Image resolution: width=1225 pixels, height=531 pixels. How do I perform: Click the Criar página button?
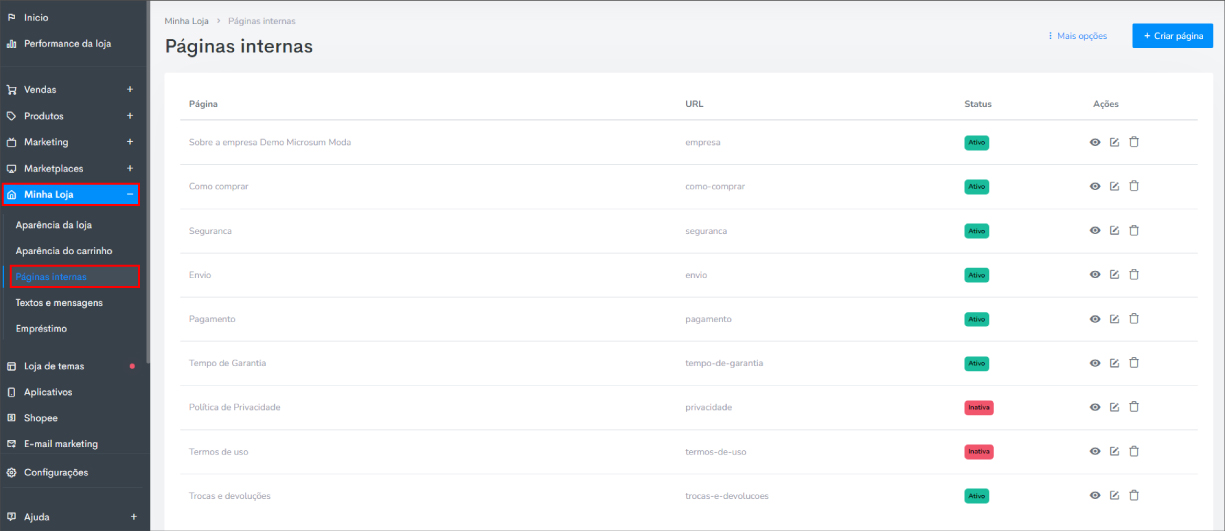click(x=1172, y=36)
